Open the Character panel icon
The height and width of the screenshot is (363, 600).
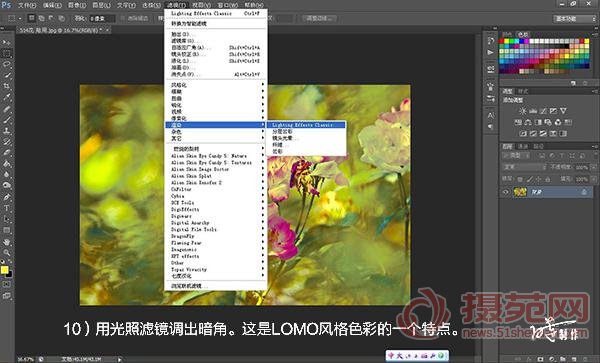[491, 116]
